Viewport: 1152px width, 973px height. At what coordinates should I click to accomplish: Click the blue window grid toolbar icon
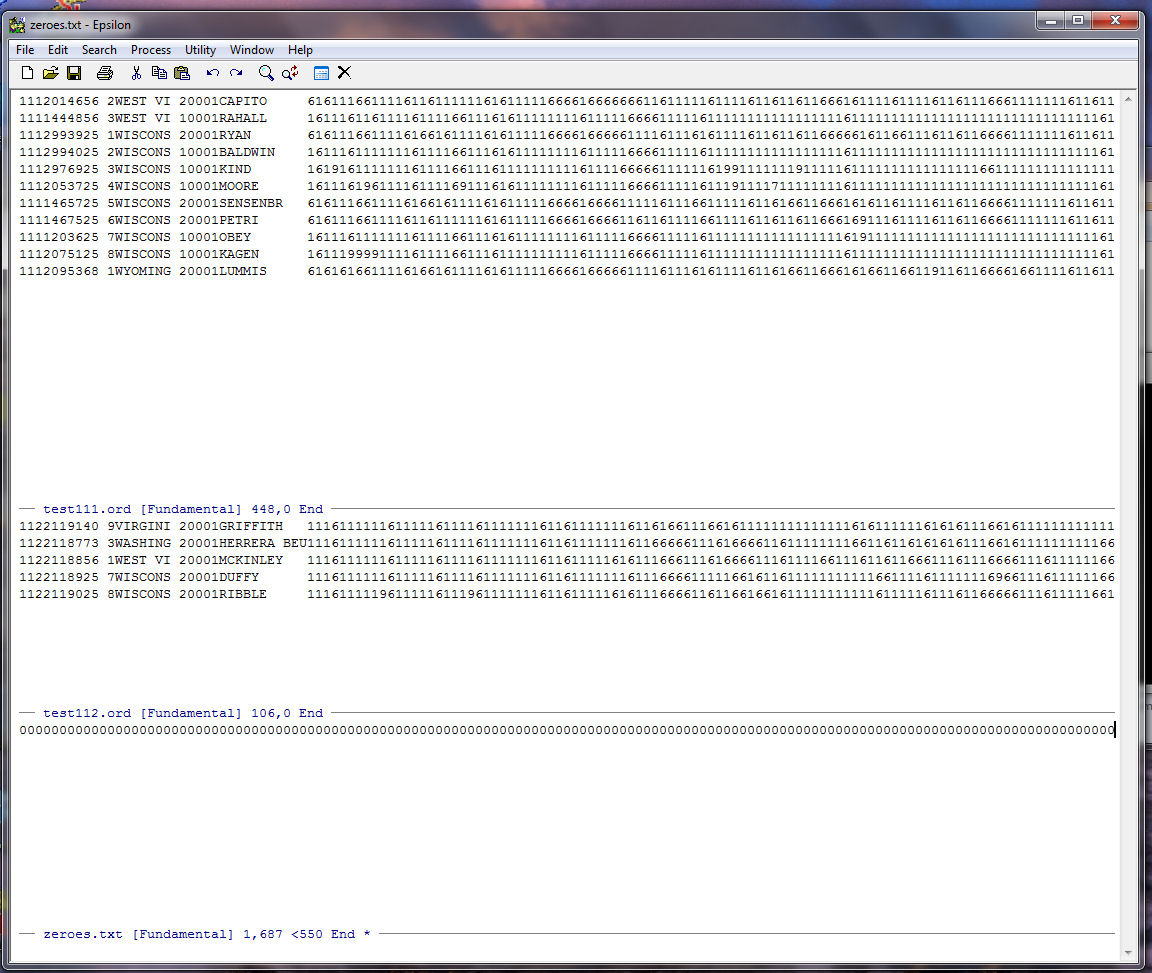click(x=321, y=73)
